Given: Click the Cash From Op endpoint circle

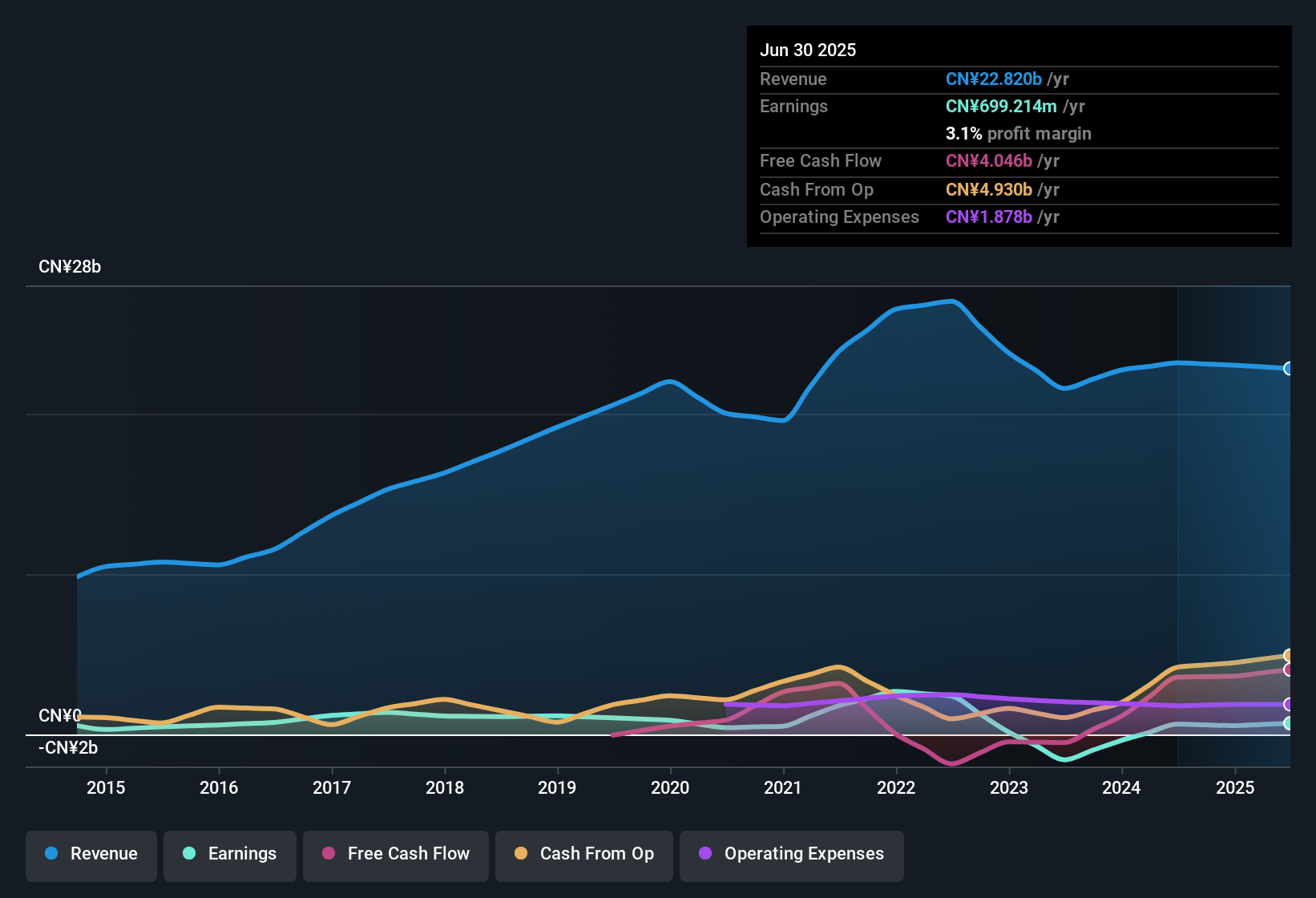Looking at the screenshot, I should pos(1289,655).
